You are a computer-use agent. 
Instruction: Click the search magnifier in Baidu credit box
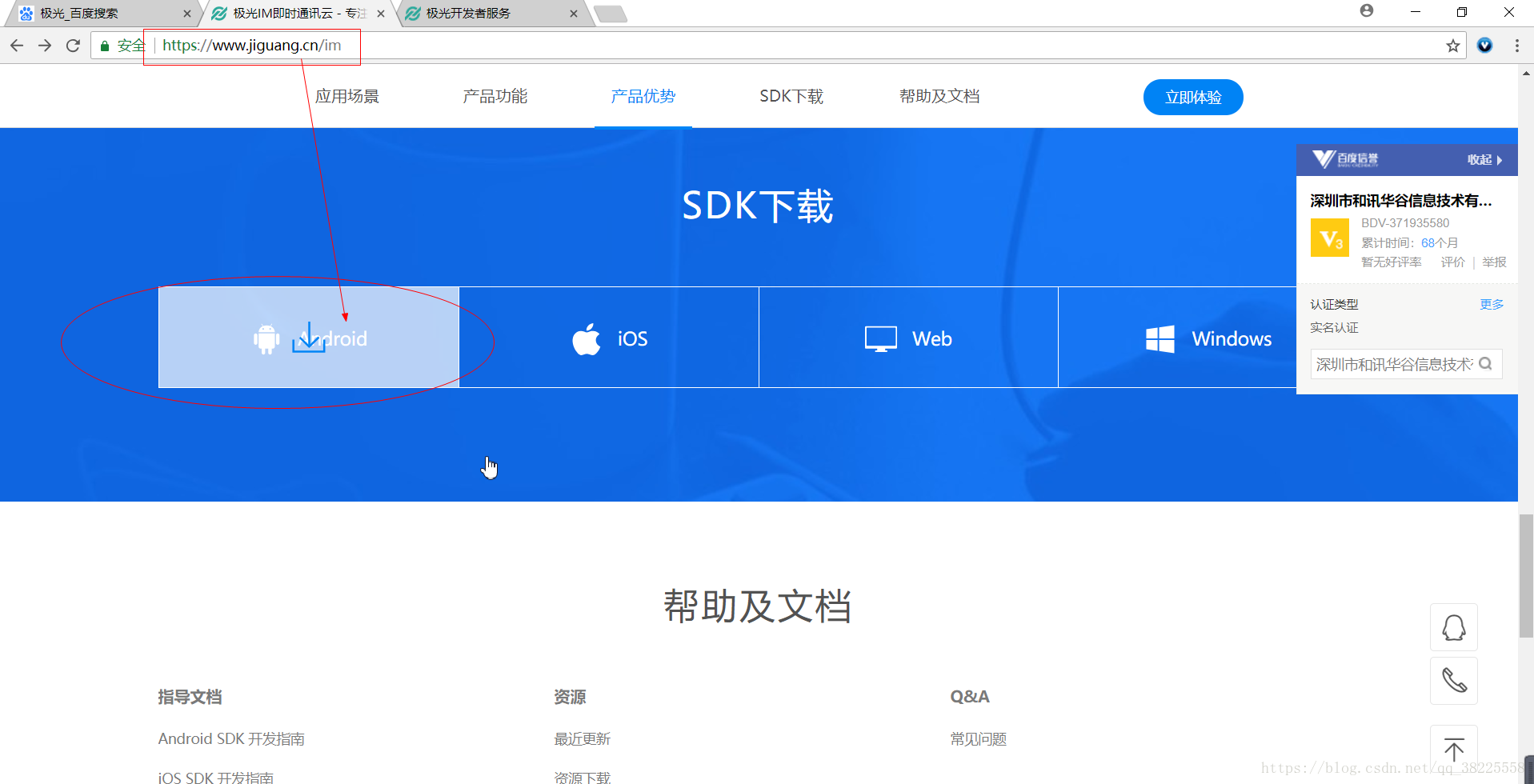tap(1486, 364)
